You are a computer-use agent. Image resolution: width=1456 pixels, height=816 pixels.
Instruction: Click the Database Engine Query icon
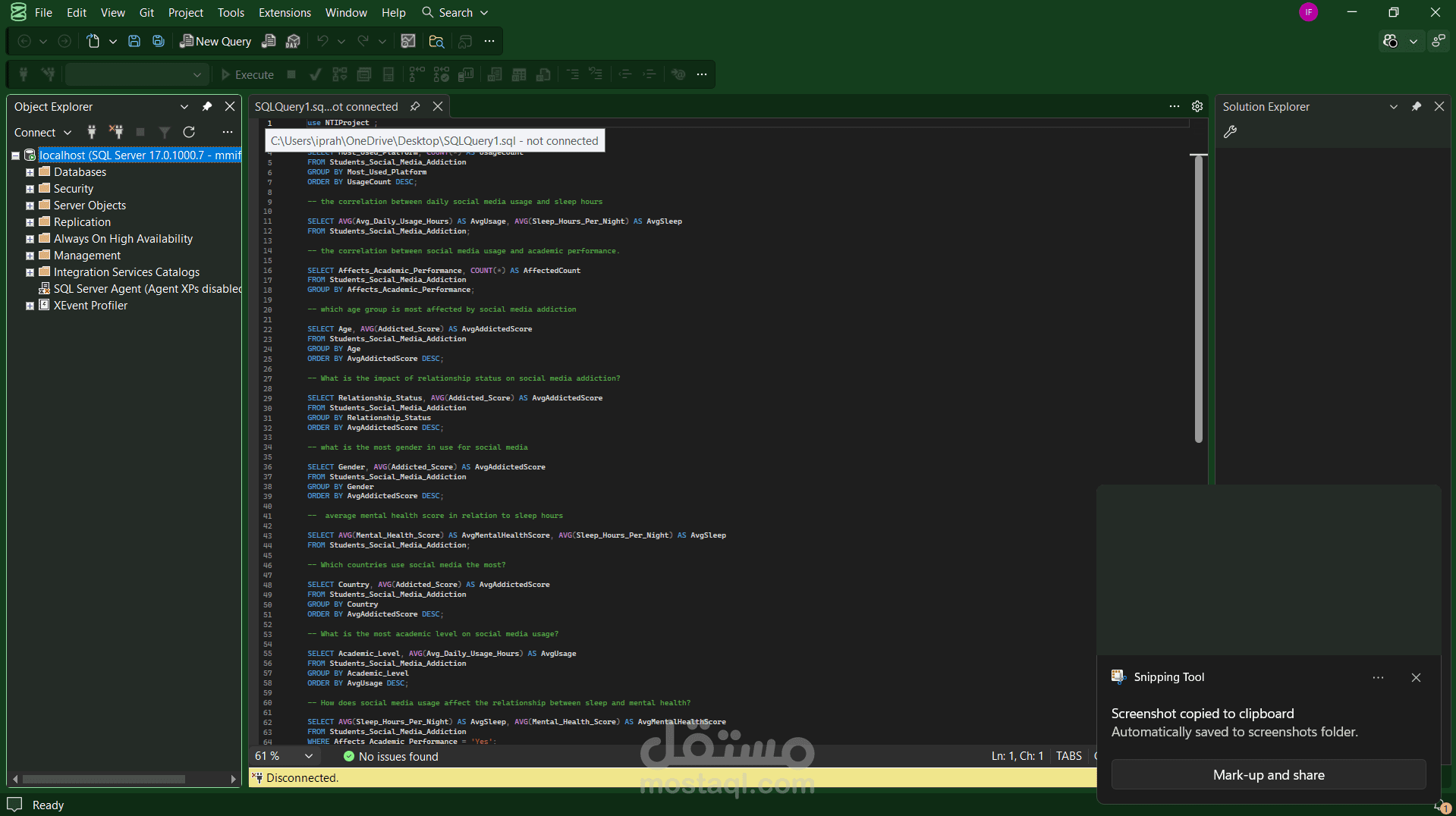click(x=269, y=42)
